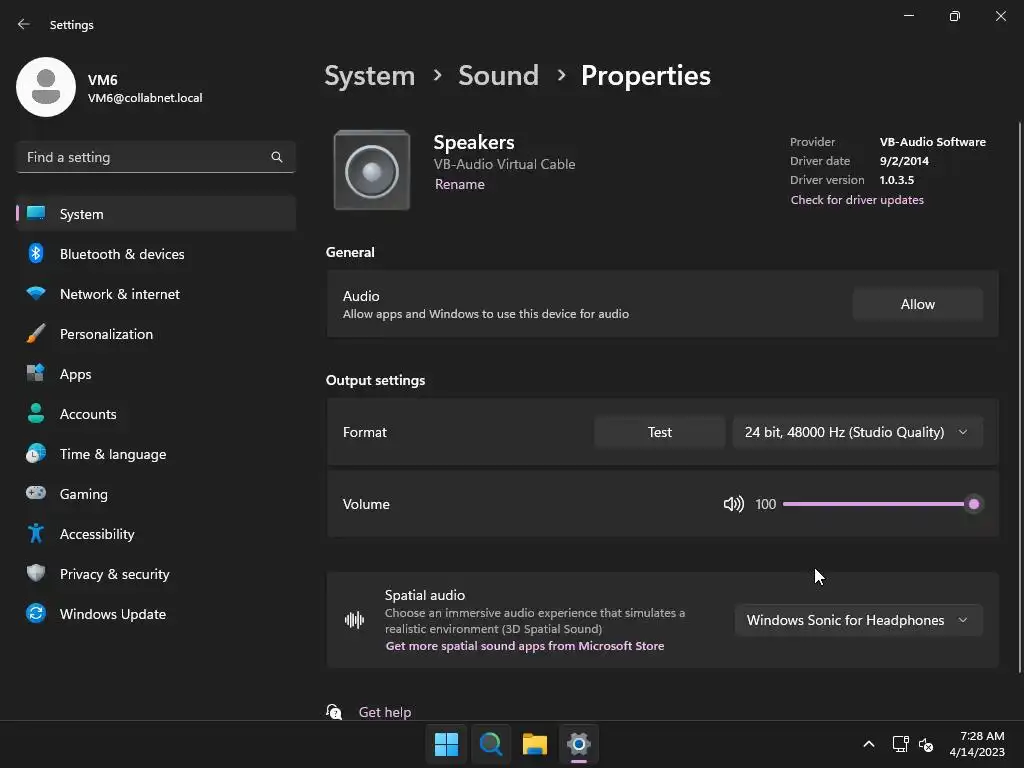1024x768 pixels.
Task: Click the Volume slider track
Action: [x=870, y=504]
